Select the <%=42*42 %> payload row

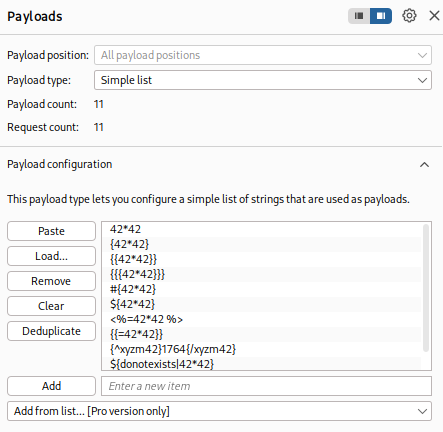(x=262, y=319)
